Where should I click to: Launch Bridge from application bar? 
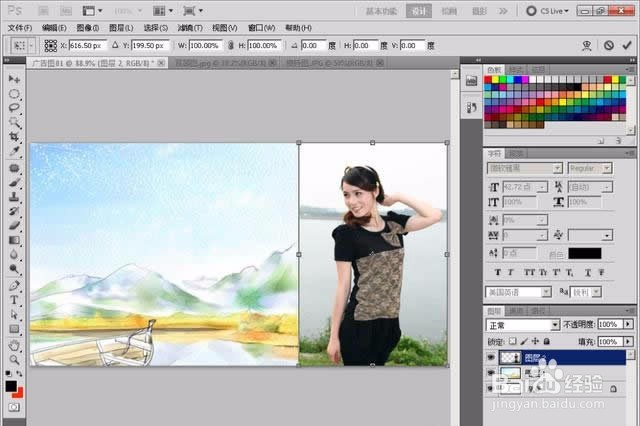click(43, 11)
